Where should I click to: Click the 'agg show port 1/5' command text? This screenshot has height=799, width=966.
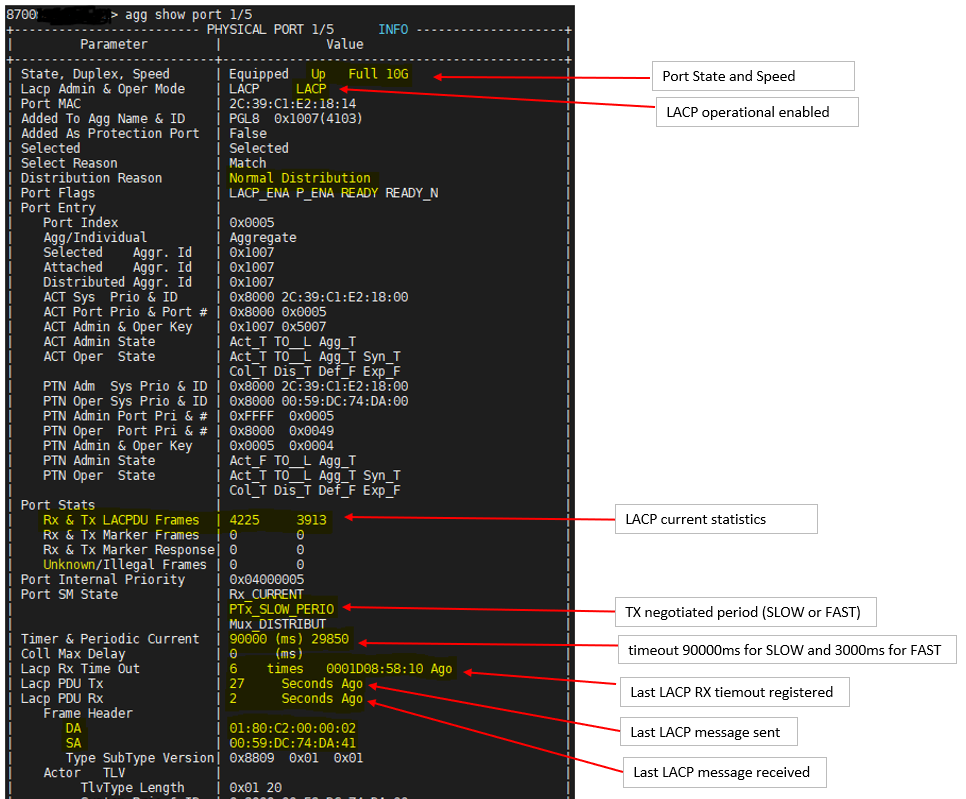coord(189,14)
